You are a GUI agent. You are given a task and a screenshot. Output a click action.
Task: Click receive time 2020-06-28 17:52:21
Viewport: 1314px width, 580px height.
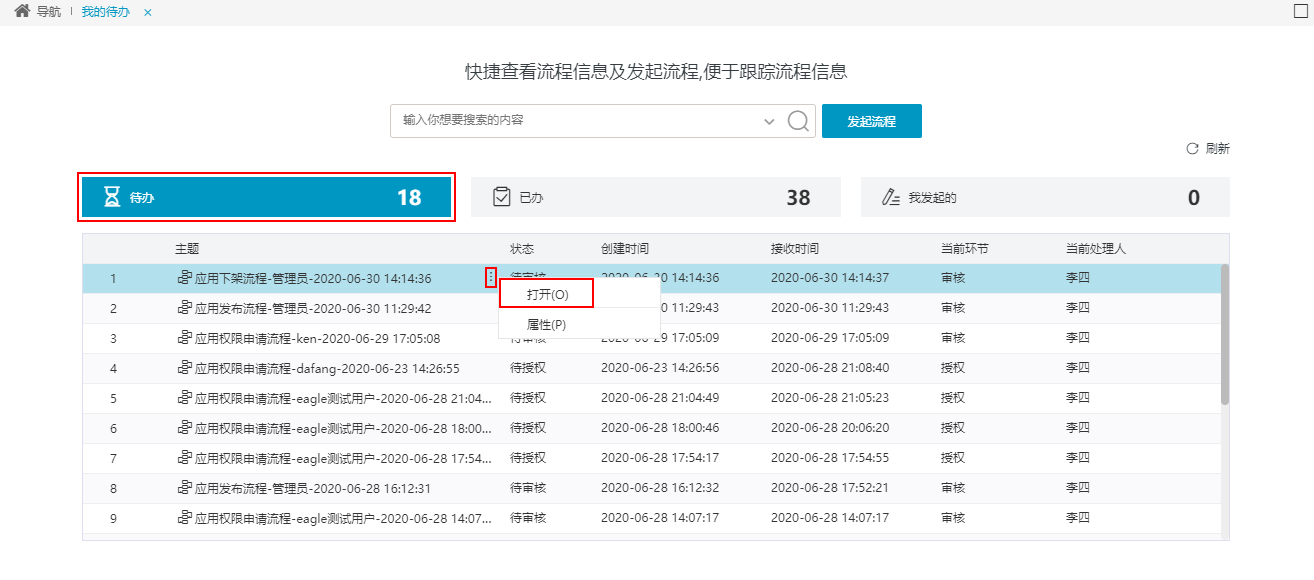coord(830,488)
